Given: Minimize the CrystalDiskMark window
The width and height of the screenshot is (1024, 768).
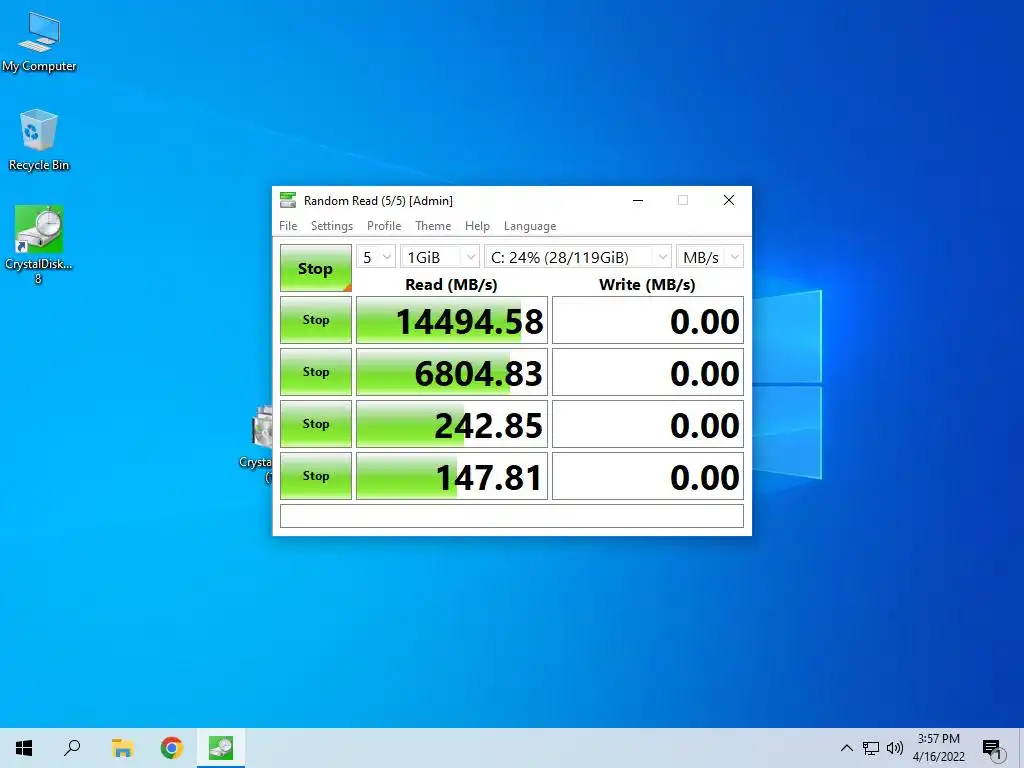Looking at the screenshot, I should [x=638, y=200].
